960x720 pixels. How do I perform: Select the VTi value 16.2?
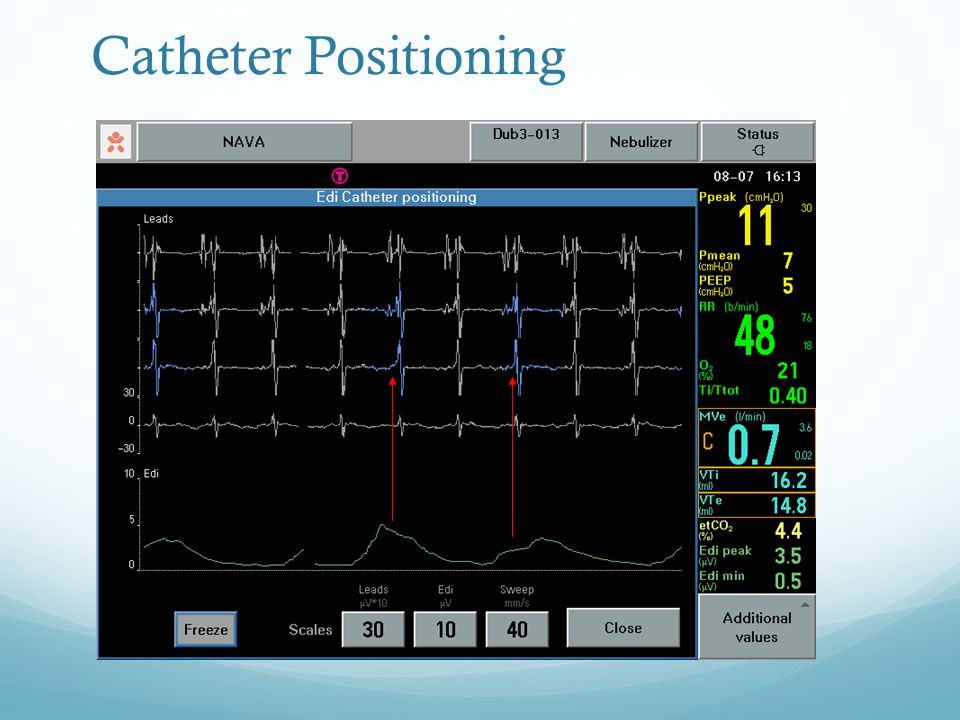click(x=789, y=481)
